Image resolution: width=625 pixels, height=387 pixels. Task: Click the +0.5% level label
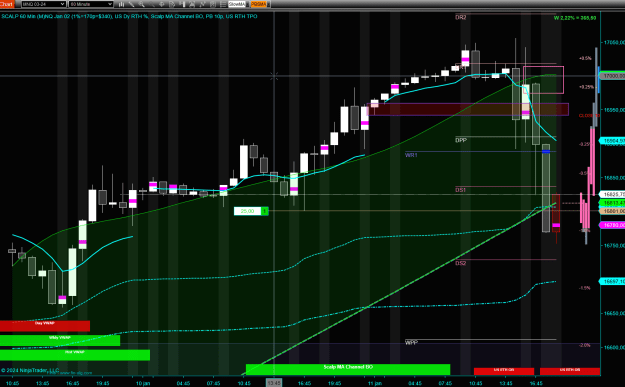pos(585,58)
